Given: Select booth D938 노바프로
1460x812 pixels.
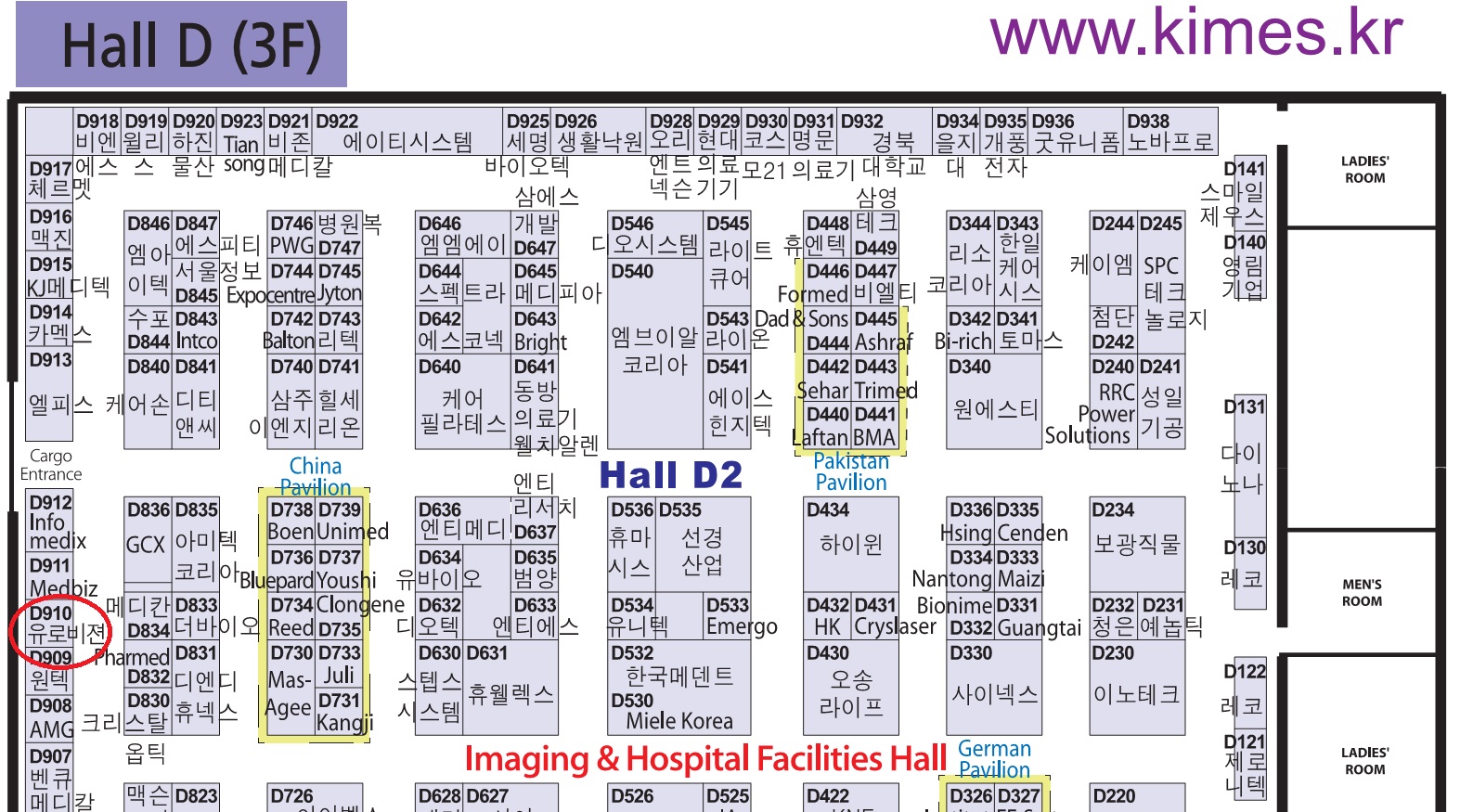Looking at the screenshot, I should point(1170,131).
